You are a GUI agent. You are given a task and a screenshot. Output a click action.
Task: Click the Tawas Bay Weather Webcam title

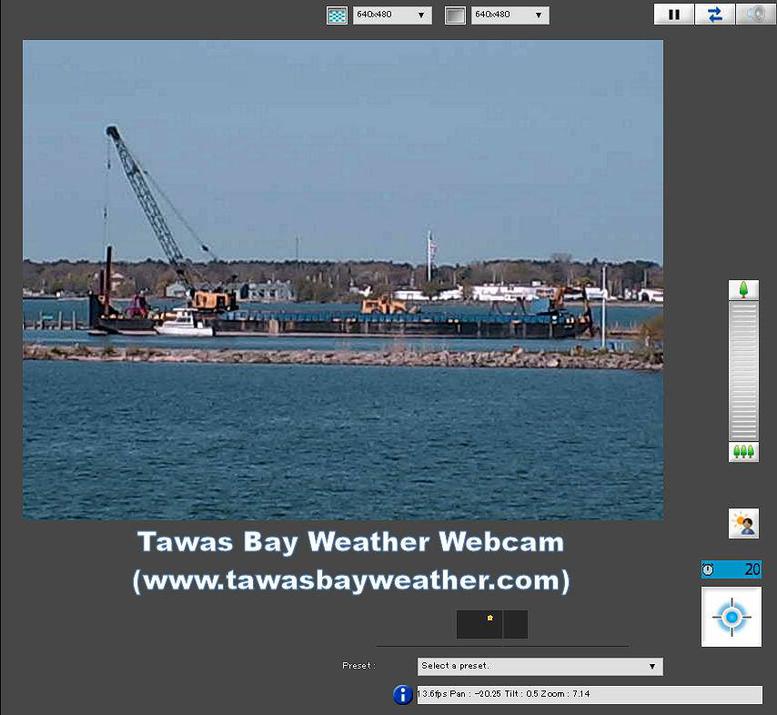coord(350,542)
